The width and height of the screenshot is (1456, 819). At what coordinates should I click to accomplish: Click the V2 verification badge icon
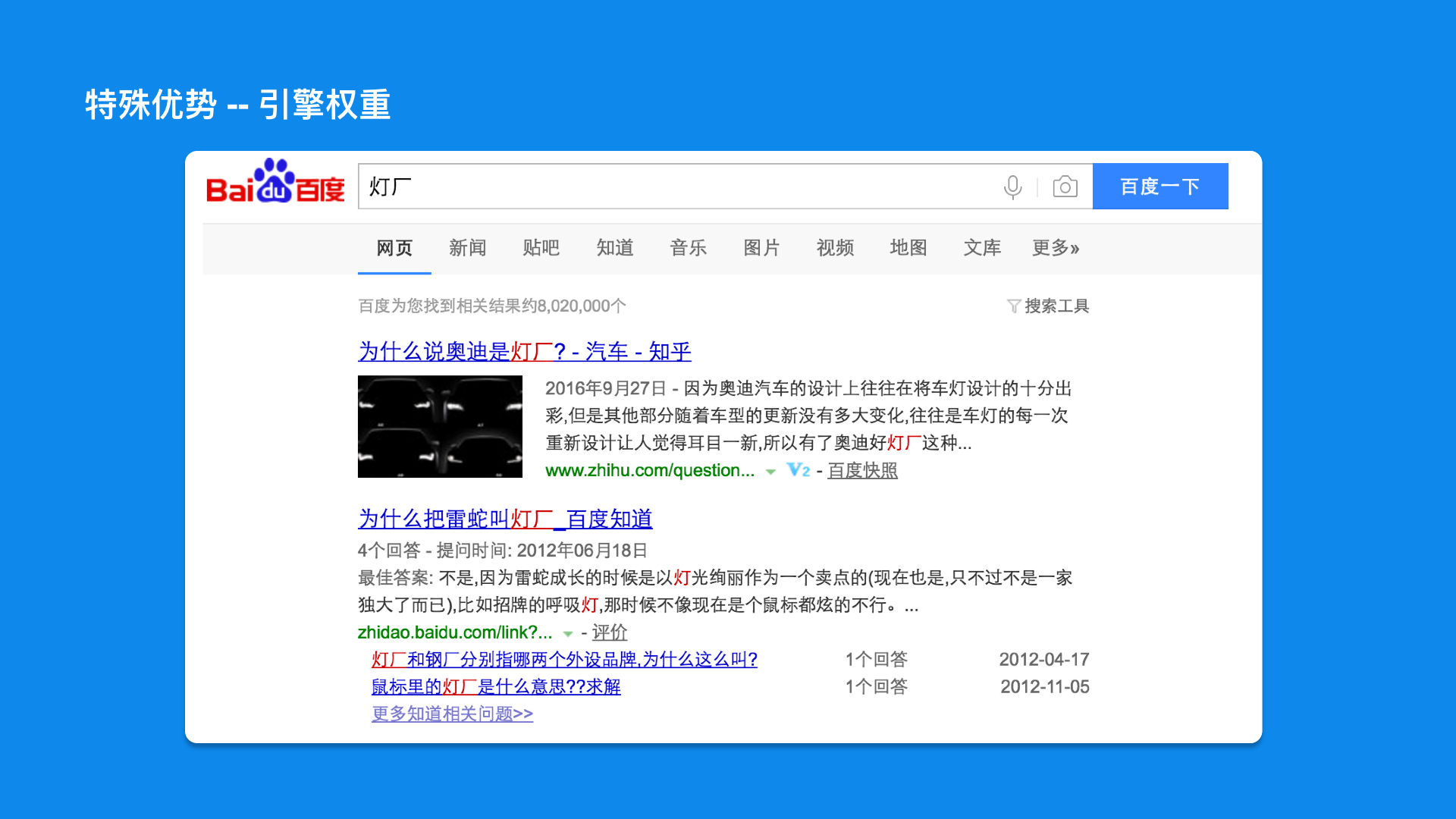[798, 470]
